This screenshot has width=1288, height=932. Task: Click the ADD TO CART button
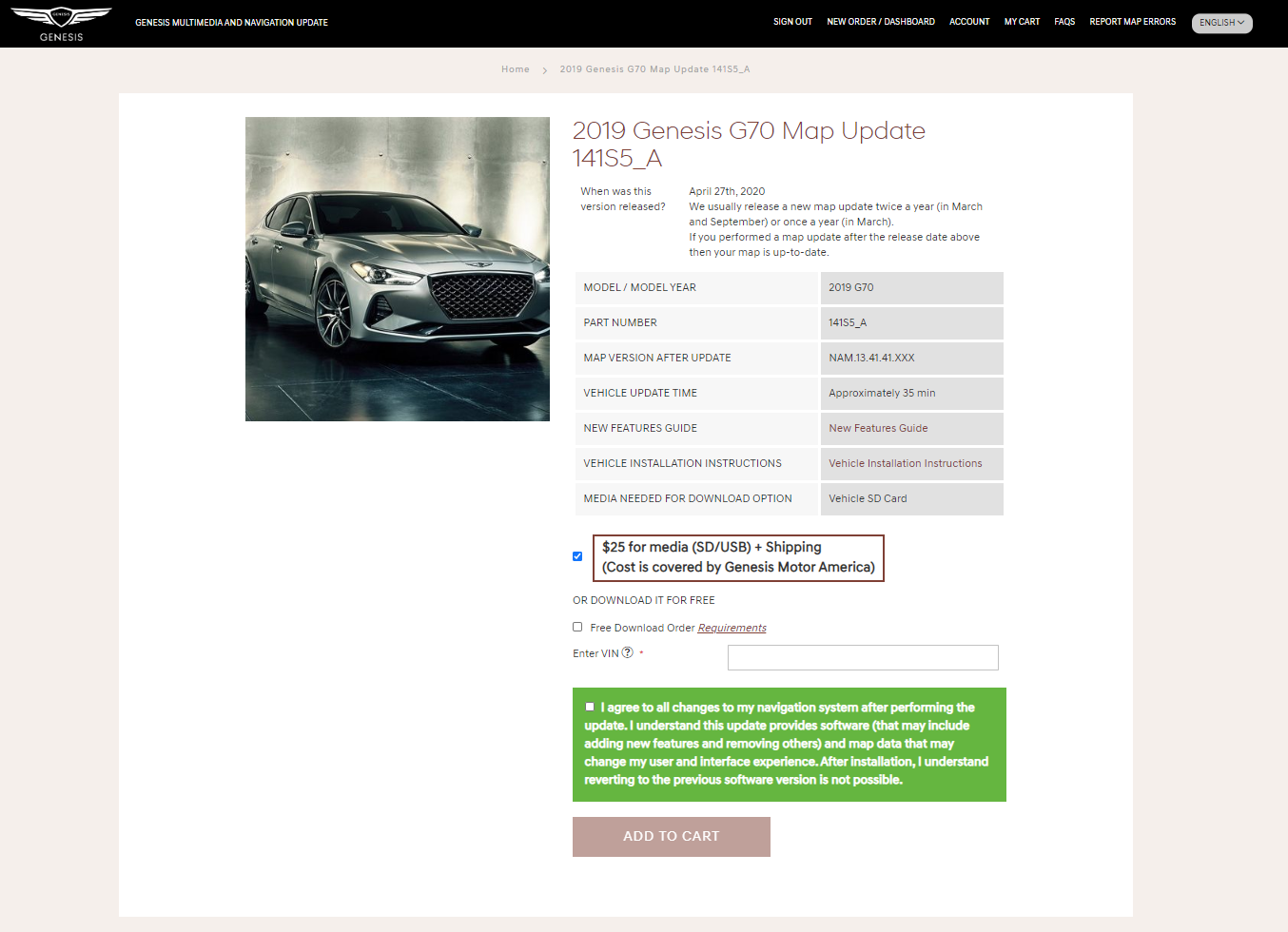click(672, 837)
